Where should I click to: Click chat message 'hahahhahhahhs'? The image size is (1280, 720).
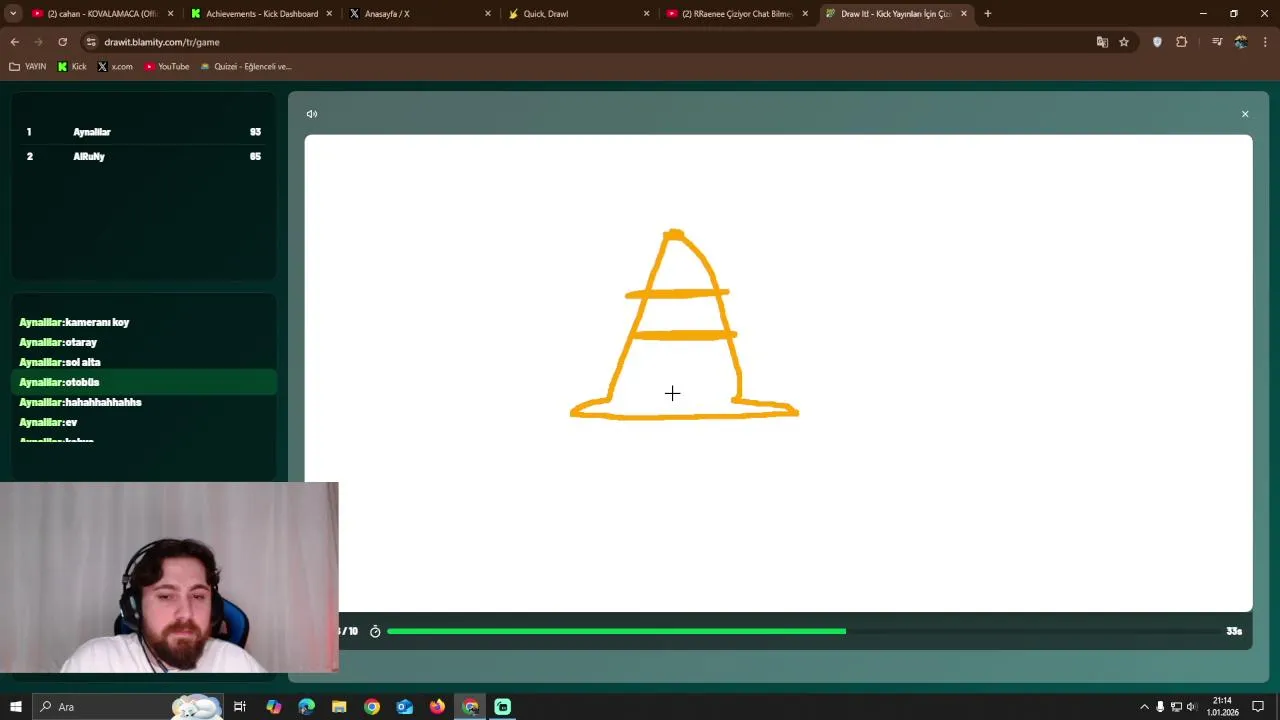[x=103, y=402]
